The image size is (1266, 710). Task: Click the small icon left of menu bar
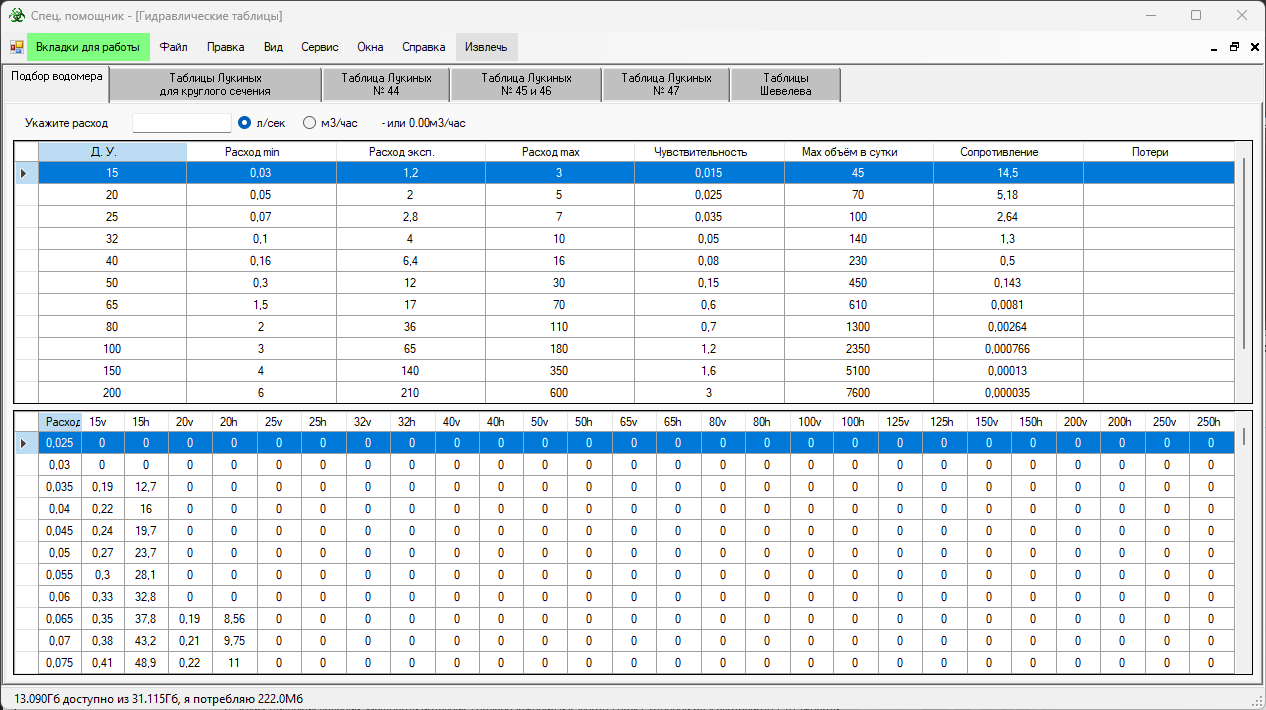17,47
